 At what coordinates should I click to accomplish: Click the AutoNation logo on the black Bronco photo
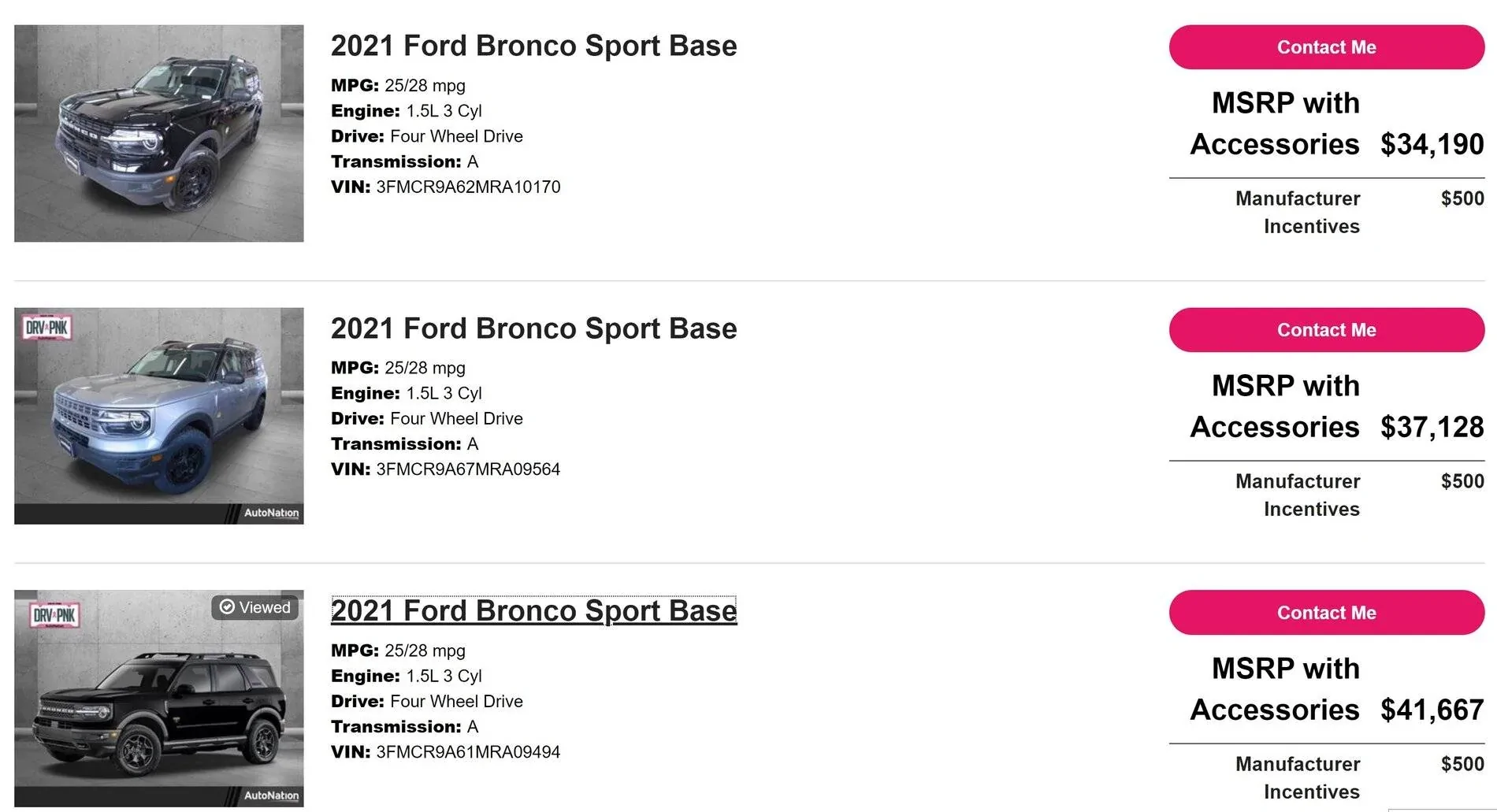coord(272,796)
